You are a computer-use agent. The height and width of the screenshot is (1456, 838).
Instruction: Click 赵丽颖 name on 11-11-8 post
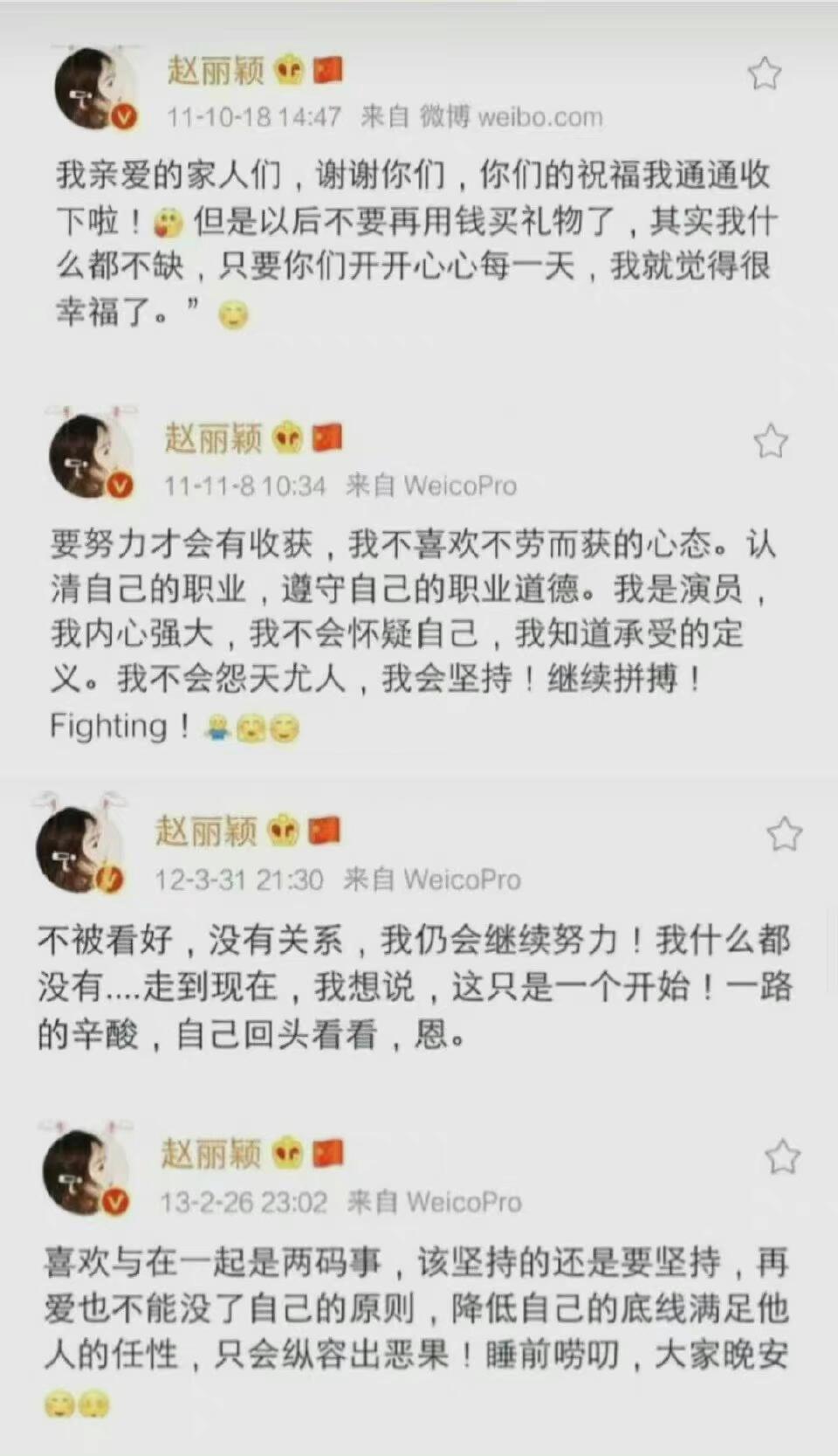[214, 438]
